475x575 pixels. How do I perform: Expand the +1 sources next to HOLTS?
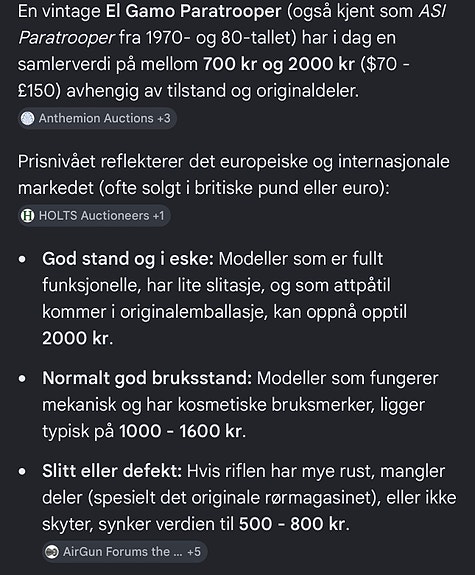tap(158, 216)
